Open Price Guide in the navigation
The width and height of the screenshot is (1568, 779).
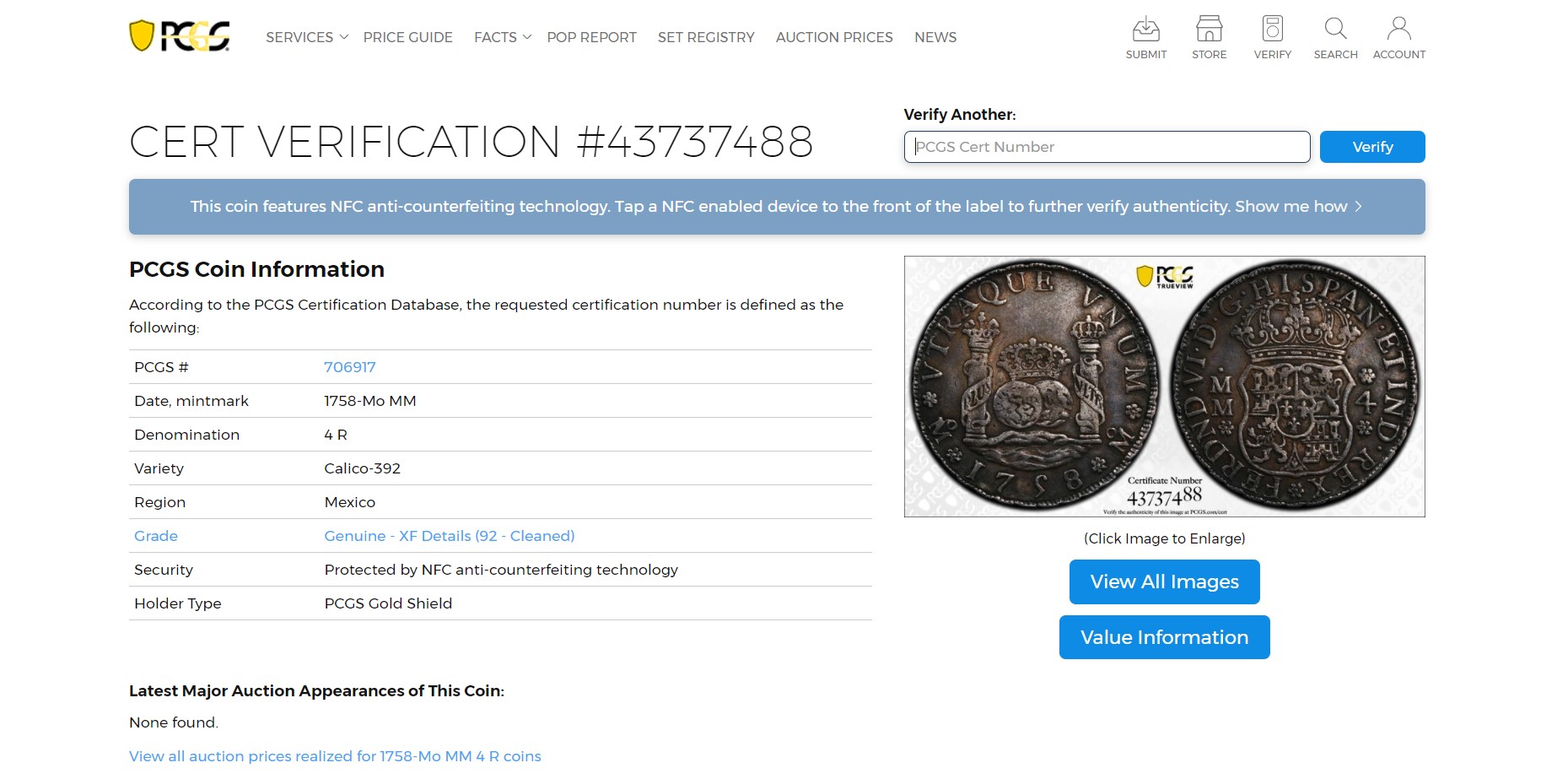pyautogui.click(x=407, y=37)
